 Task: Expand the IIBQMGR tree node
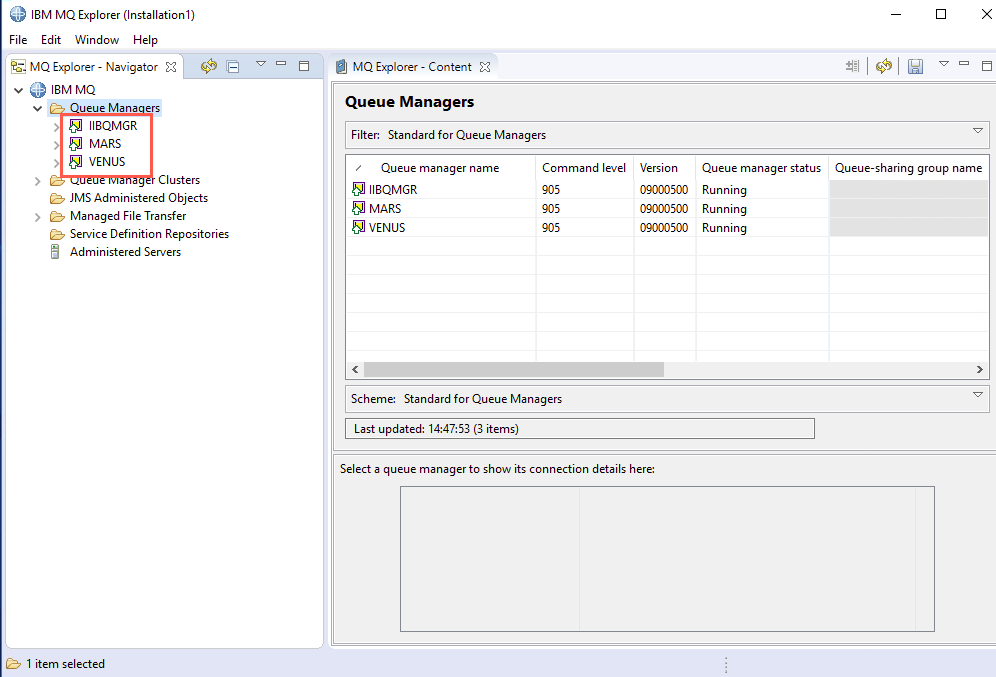click(x=57, y=126)
